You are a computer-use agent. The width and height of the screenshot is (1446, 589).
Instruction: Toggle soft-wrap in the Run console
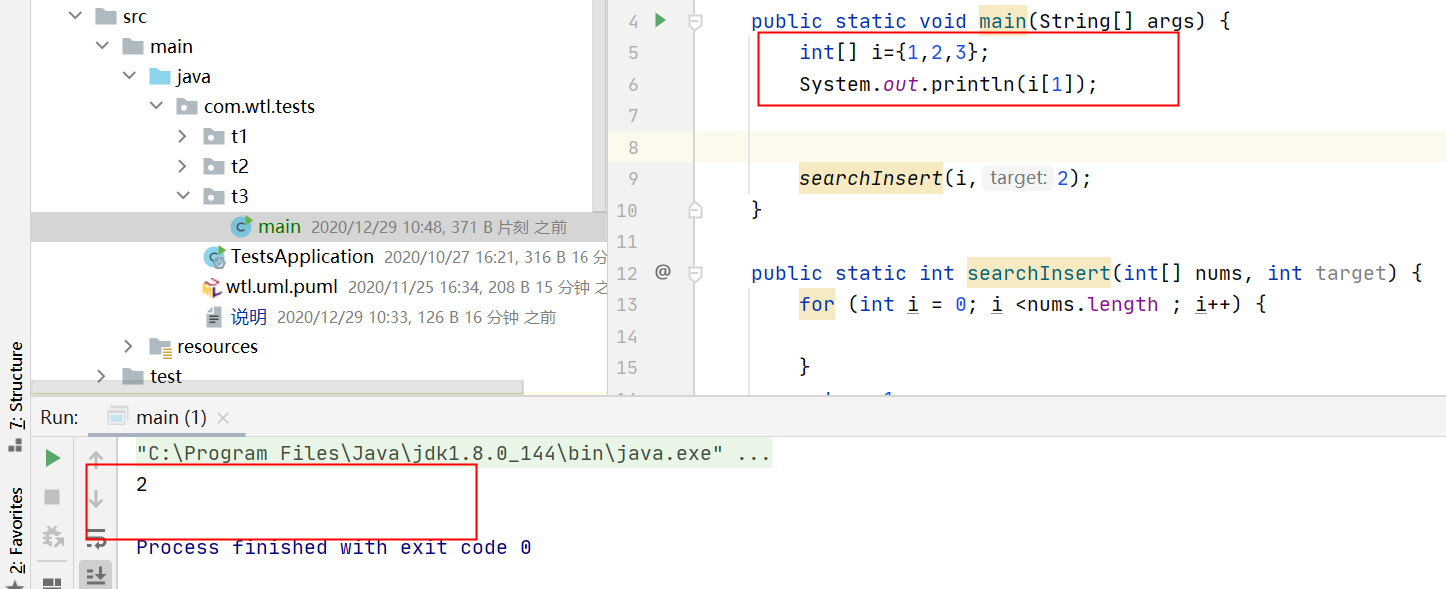(x=96, y=538)
